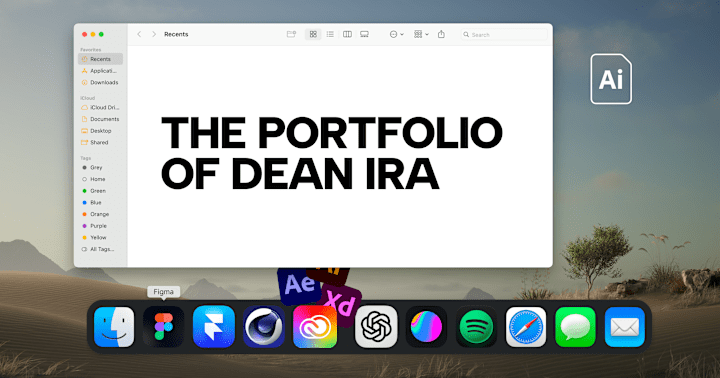Viewport: 720px width, 378px height.
Task: Click the Share toolbar button
Action: pyautogui.click(x=441, y=34)
